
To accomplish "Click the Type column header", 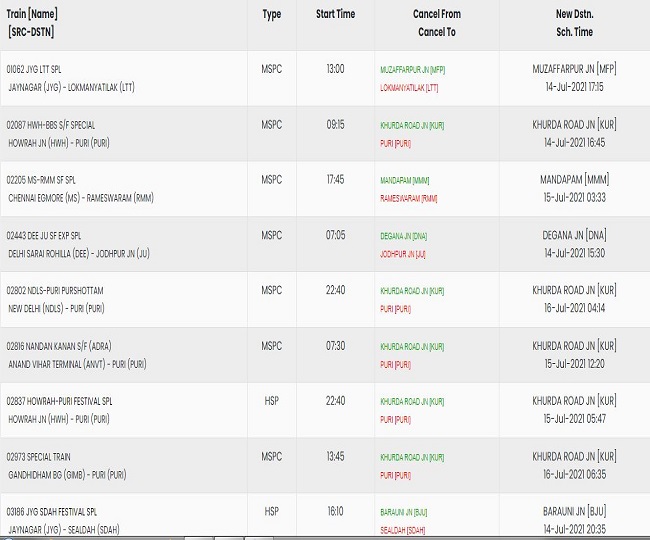I will point(272,15).
